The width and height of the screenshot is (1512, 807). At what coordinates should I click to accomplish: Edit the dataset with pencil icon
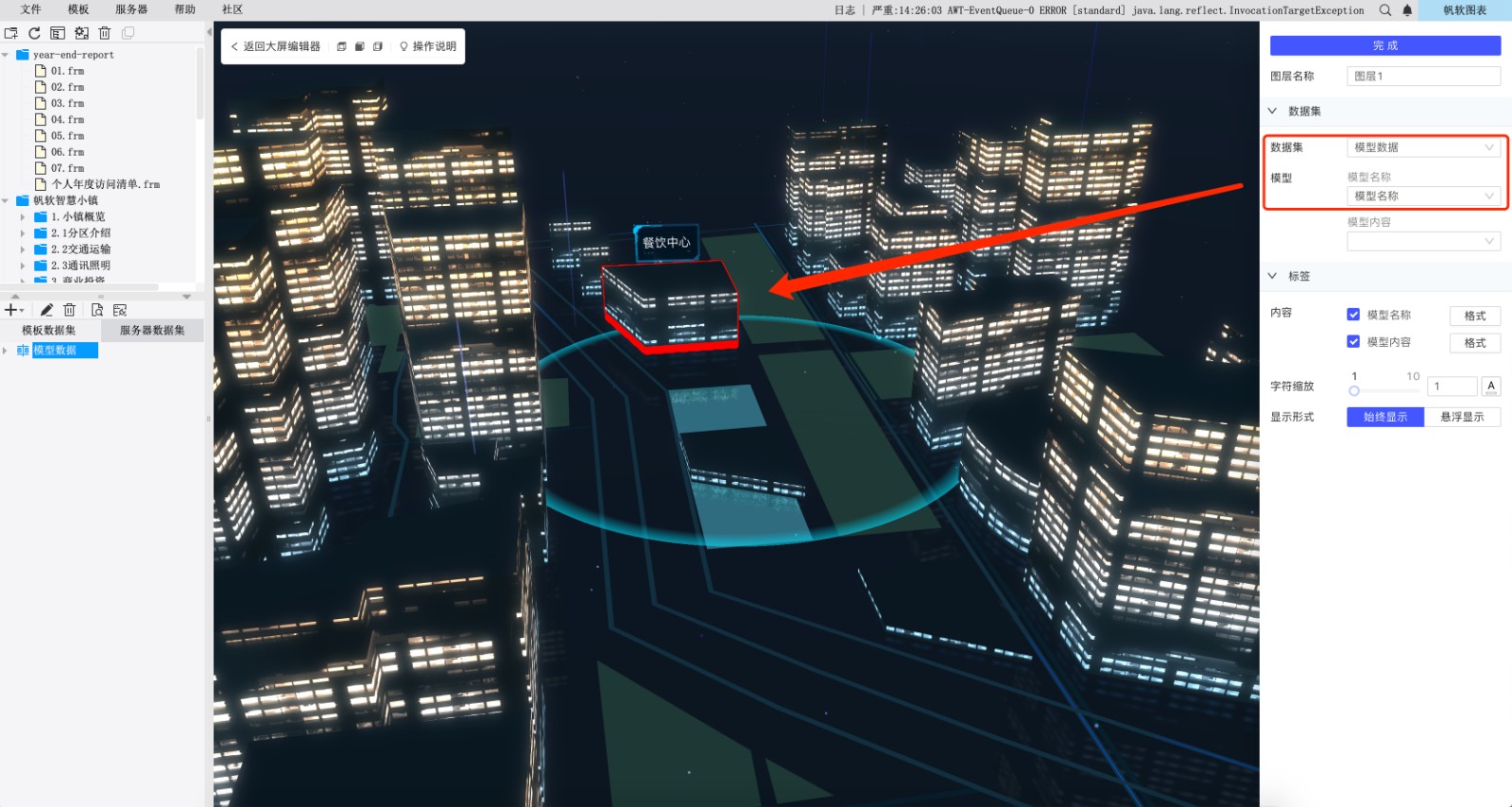pos(46,310)
